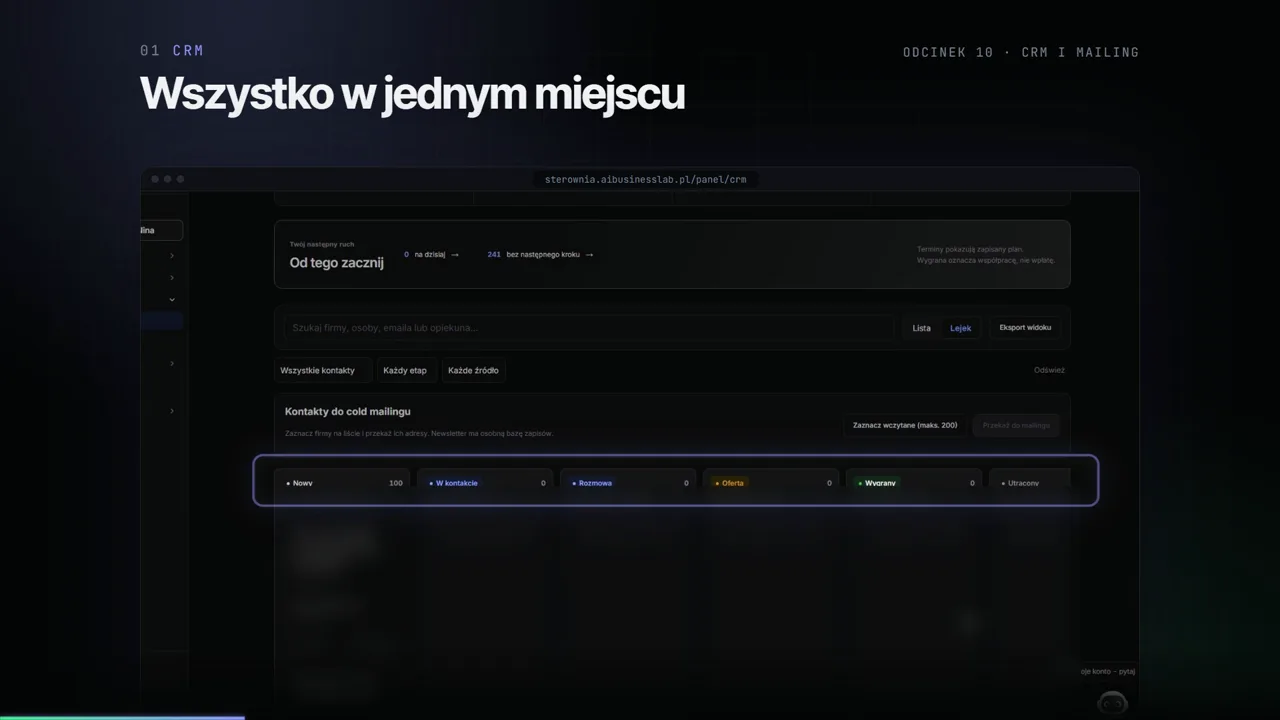This screenshot has width=1280, height=720.
Task: Click the Wszystko w jednym miejscu title
Action: pyautogui.click(x=412, y=94)
